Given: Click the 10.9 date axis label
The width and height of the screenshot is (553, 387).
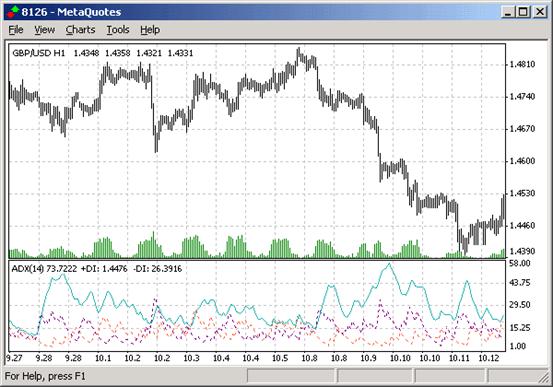Looking at the screenshot, I should click(369, 358).
